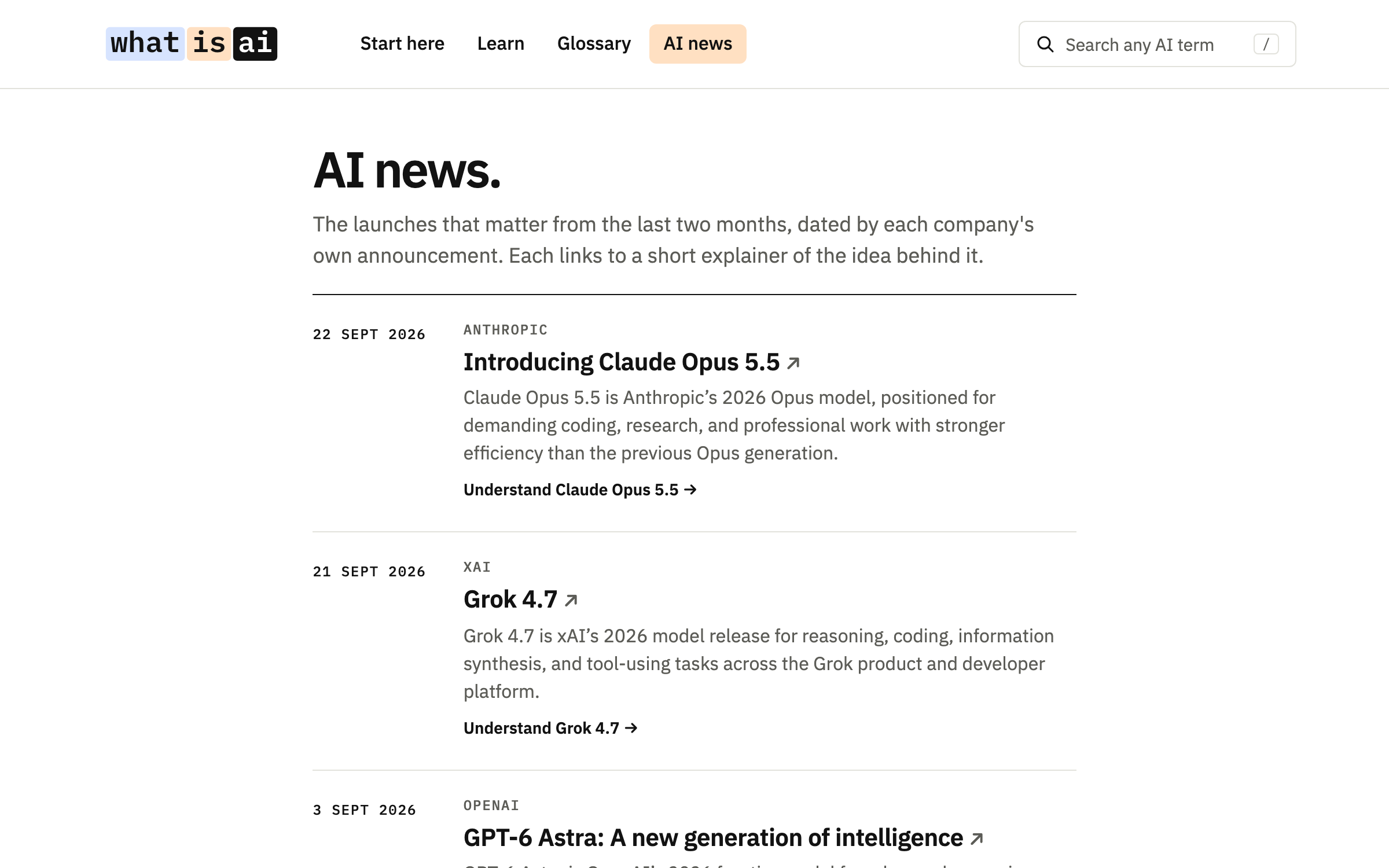
Task: Select the AI news nav tab
Action: (x=698, y=44)
